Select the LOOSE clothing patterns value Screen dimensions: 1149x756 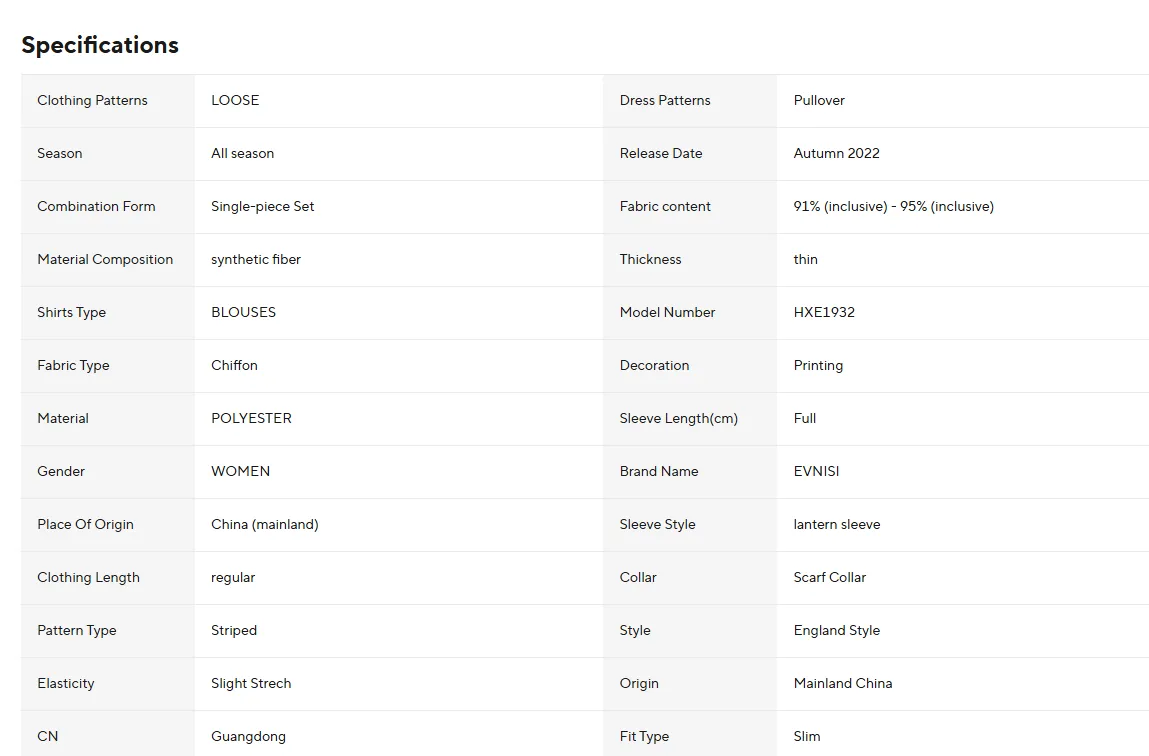tap(235, 100)
